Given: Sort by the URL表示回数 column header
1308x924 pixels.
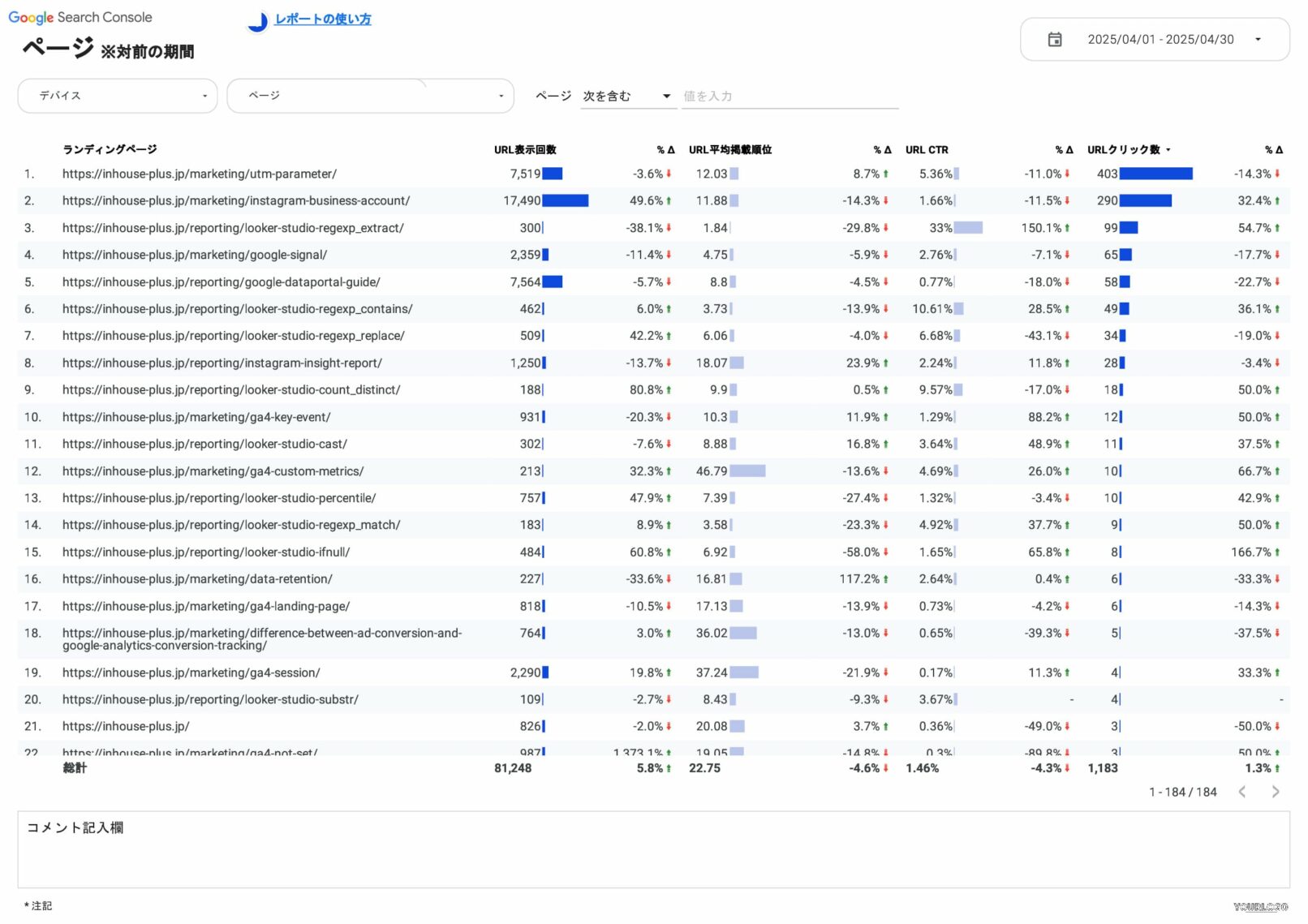Looking at the screenshot, I should pos(524,150).
